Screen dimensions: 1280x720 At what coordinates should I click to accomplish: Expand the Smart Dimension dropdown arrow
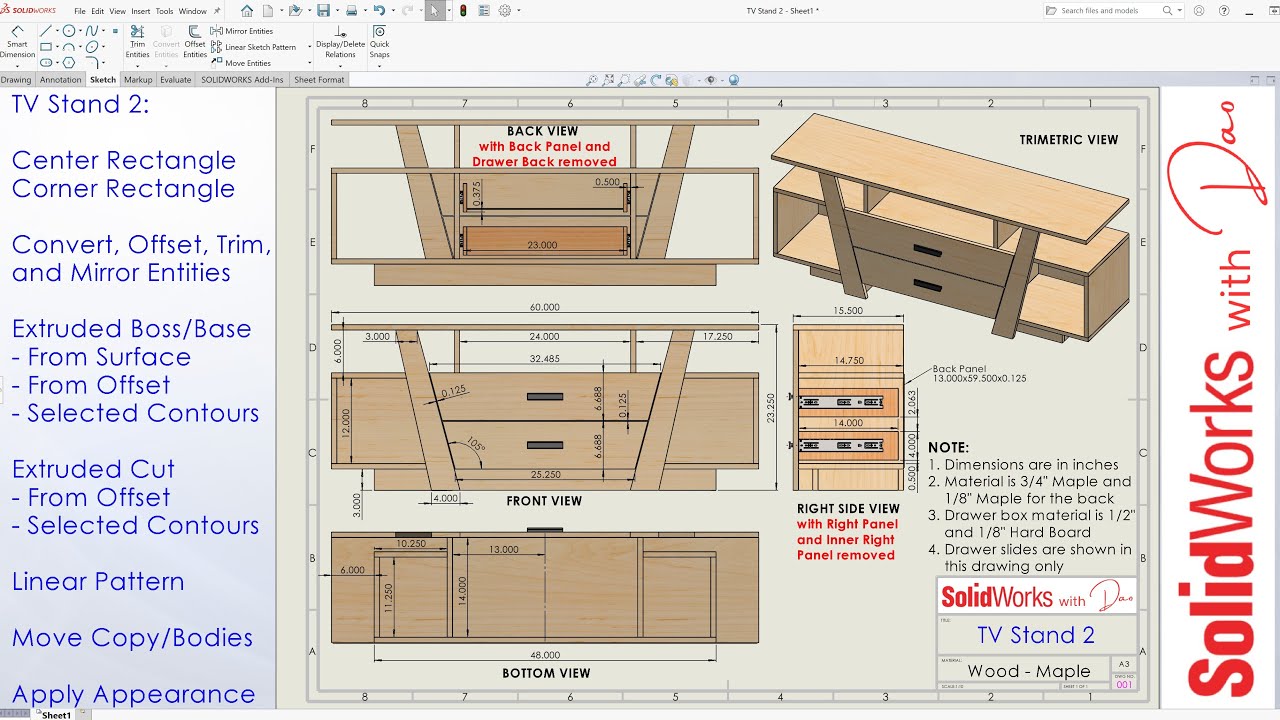[17, 66]
